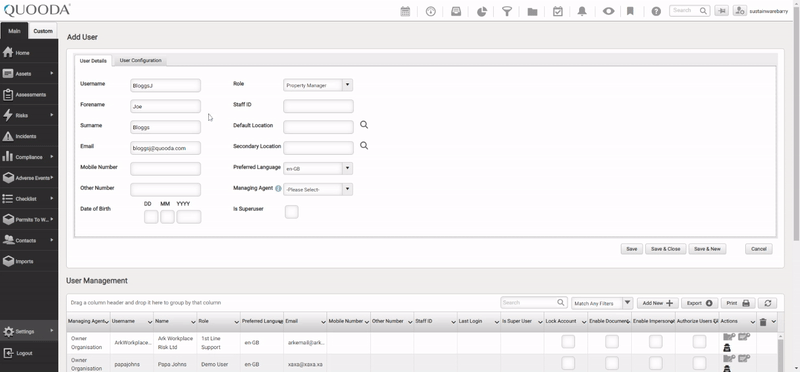
Task: Expand the Settings sidebar menu
Action: 29,332
